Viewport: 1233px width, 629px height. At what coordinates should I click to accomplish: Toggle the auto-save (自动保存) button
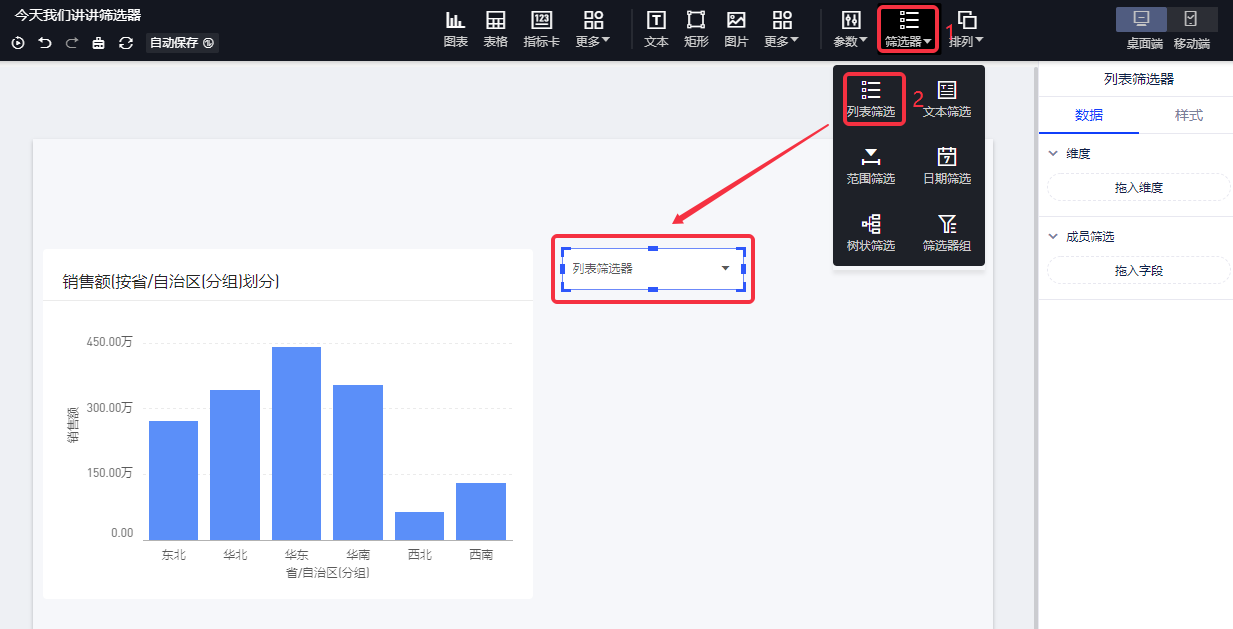tap(182, 43)
